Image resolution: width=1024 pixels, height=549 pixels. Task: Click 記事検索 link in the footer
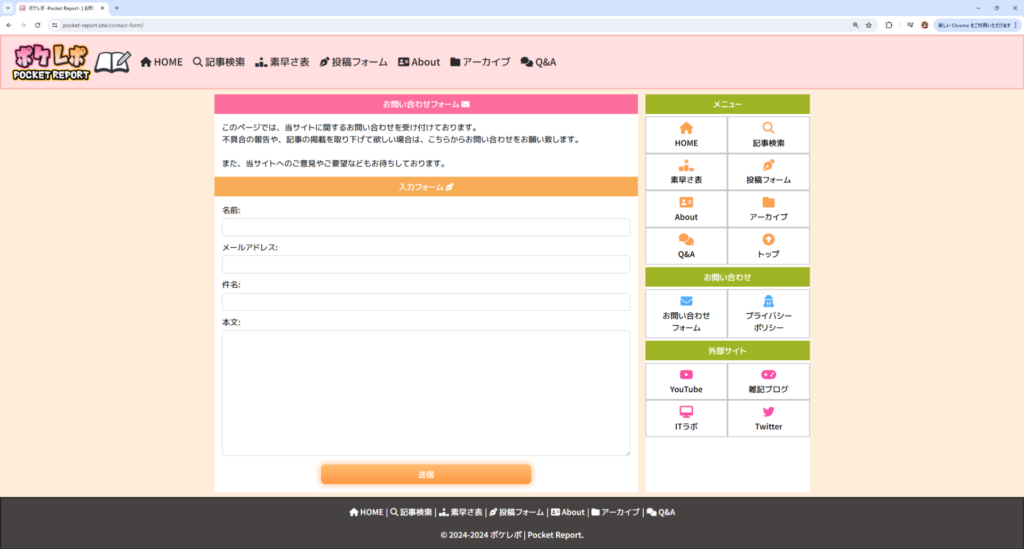pyautogui.click(x=411, y=512)
